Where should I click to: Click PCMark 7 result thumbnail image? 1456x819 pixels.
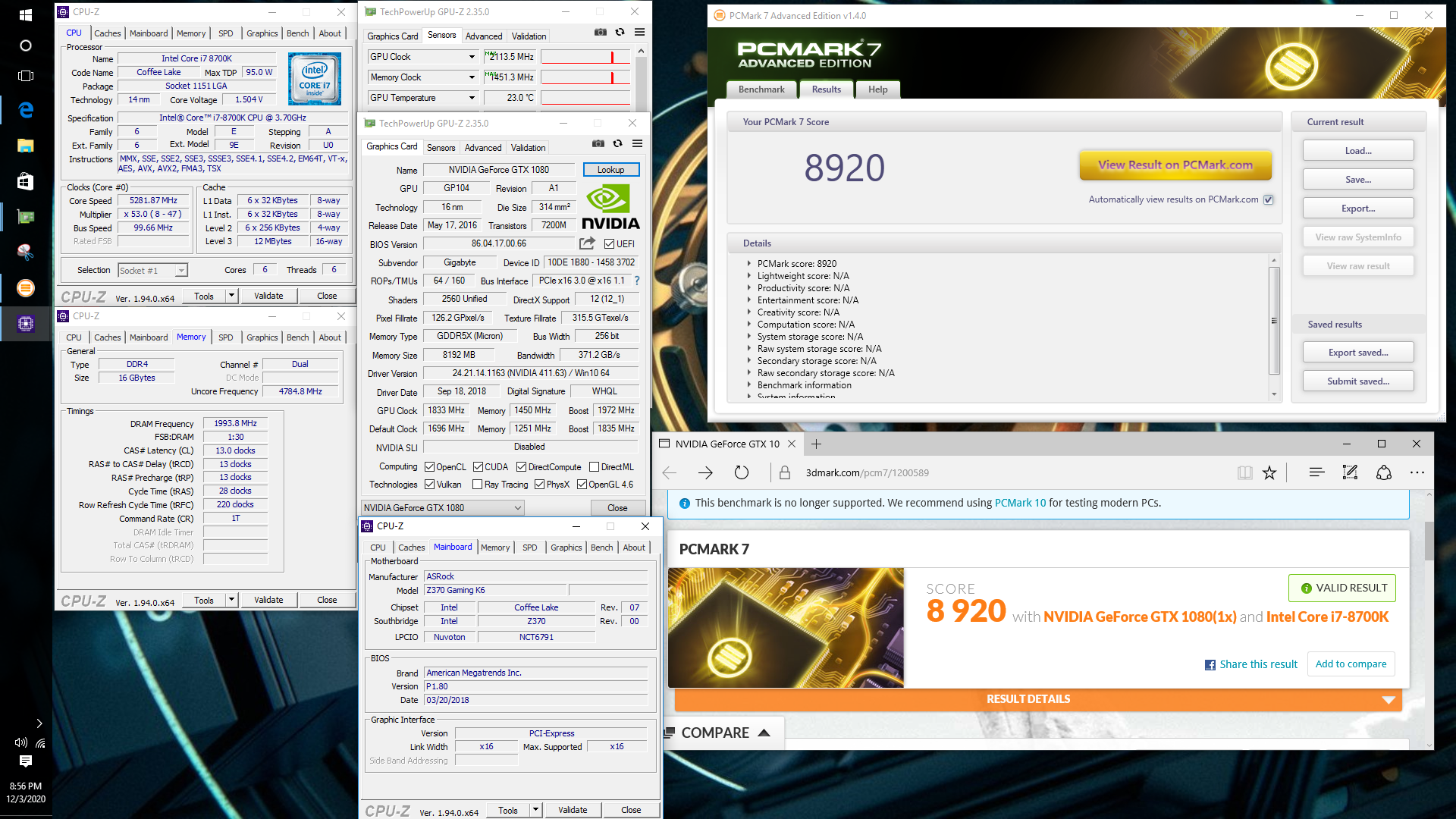point(786,628)
